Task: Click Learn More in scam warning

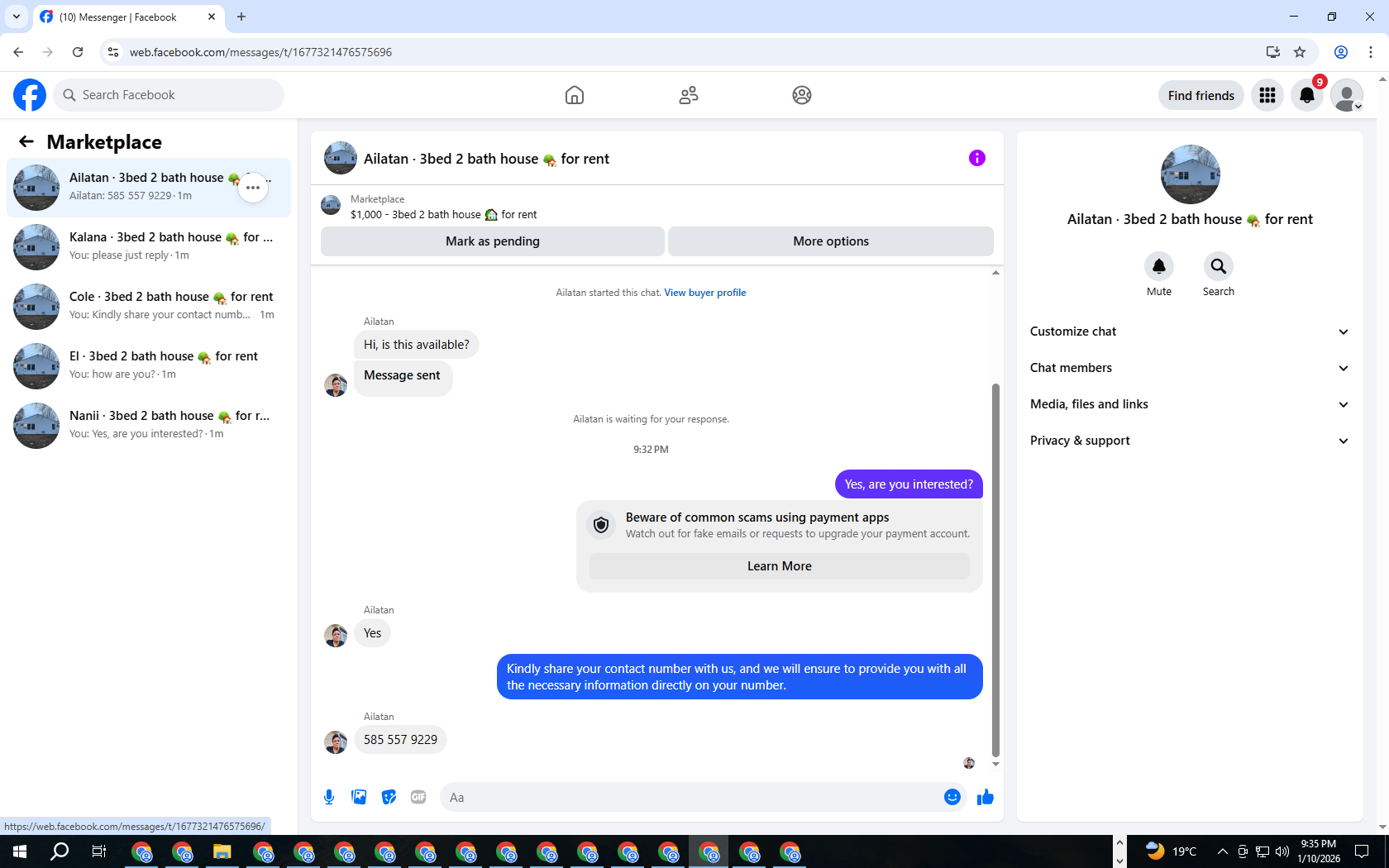Action: click(x=780, y=566)
